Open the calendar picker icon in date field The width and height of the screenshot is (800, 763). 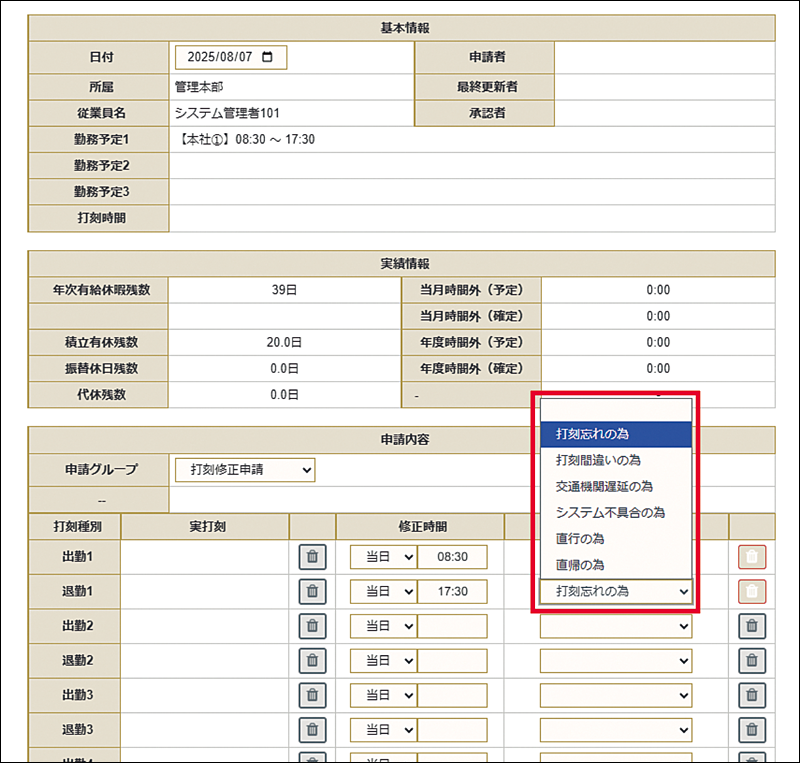[x=267, y=57]
